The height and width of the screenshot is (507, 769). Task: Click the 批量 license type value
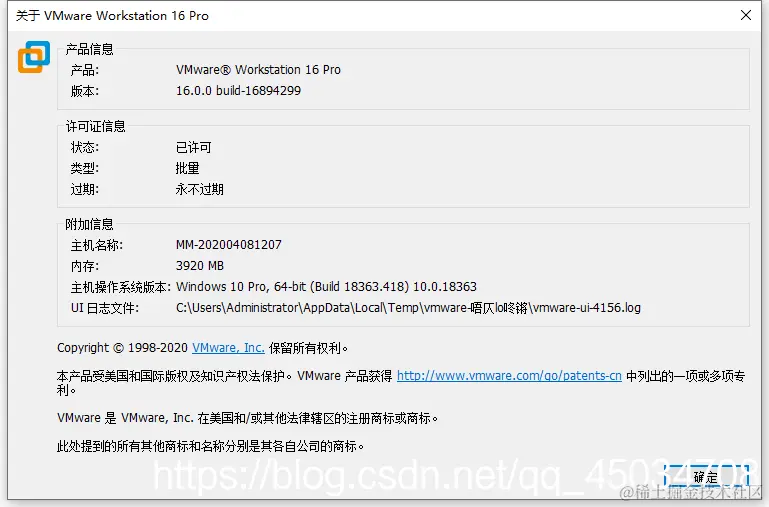tap(187, 168)
